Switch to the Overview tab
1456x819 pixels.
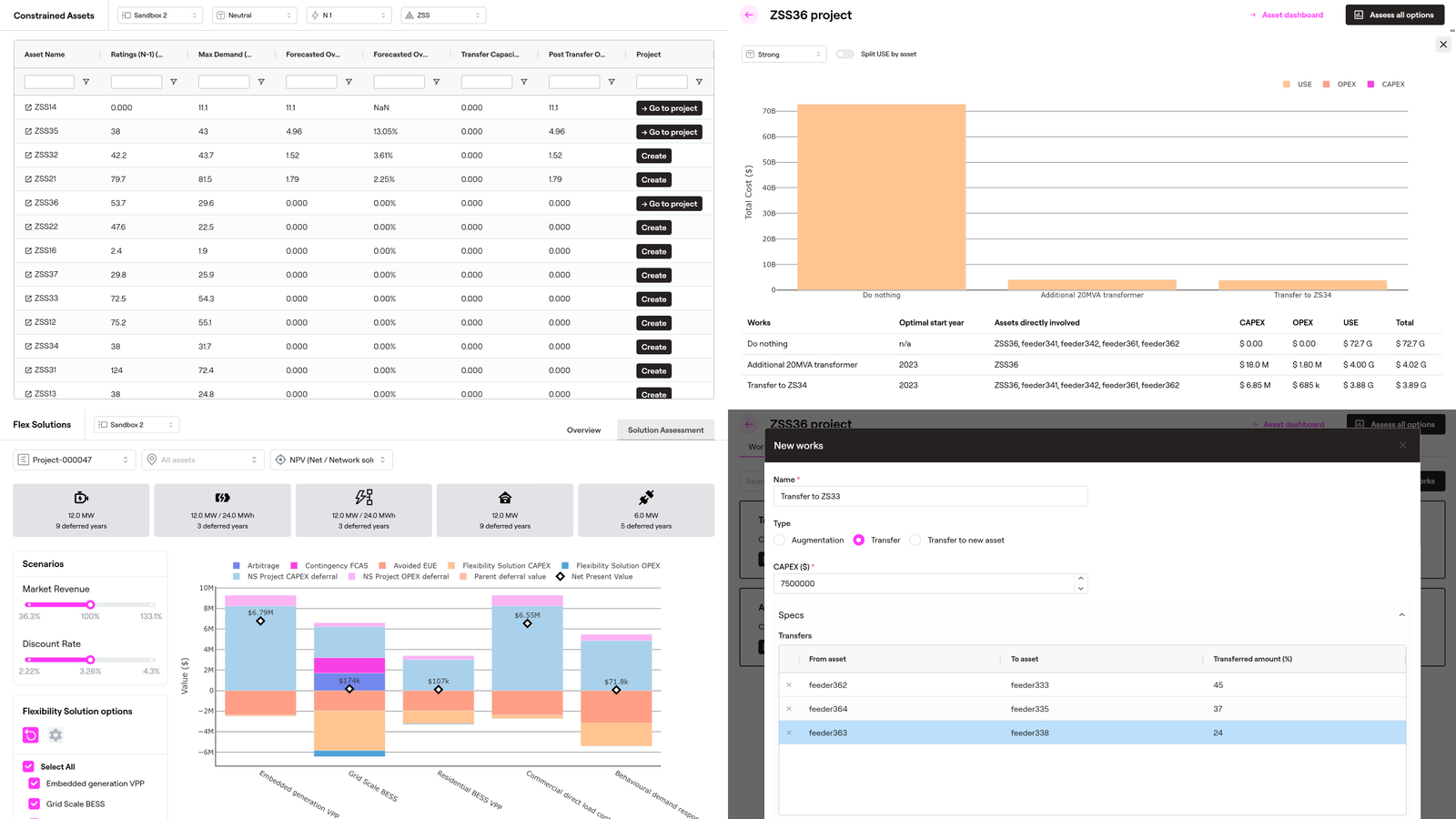point(583,430)
